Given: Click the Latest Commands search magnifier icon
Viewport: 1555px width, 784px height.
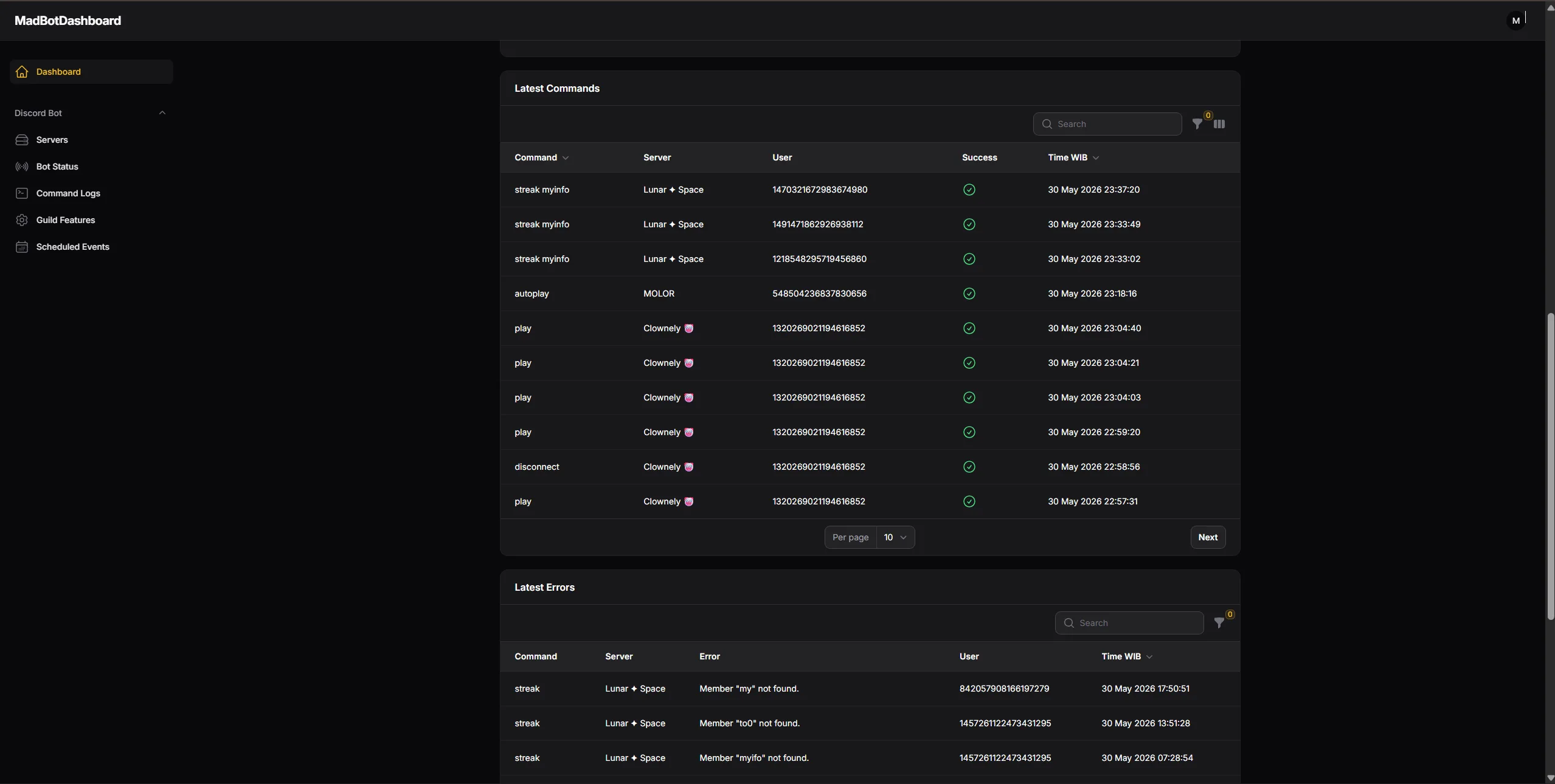Looking at the screenshot, I should (1047, 124).
